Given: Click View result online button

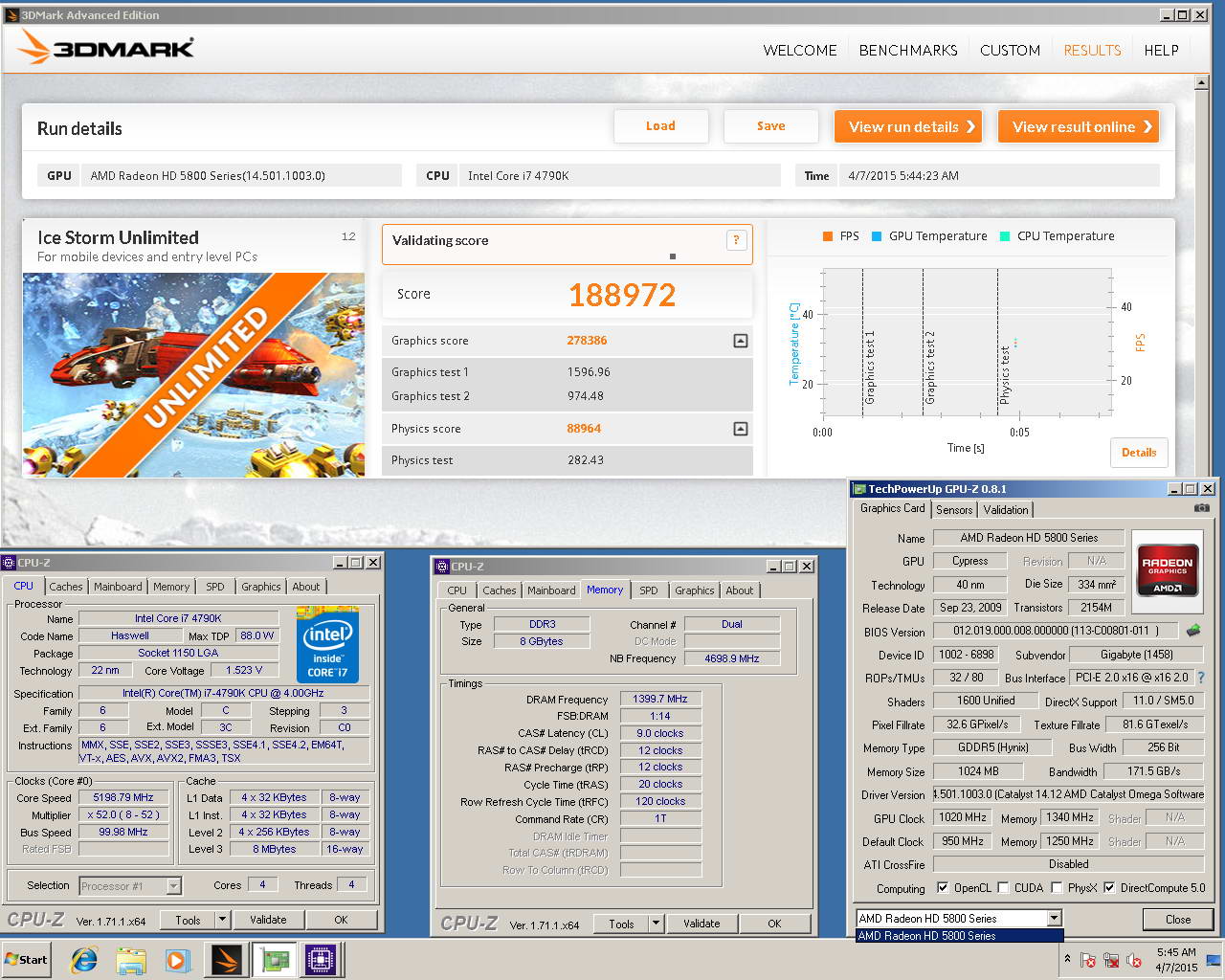Looking at the screenshot, I should click(x=1079, y=126).
